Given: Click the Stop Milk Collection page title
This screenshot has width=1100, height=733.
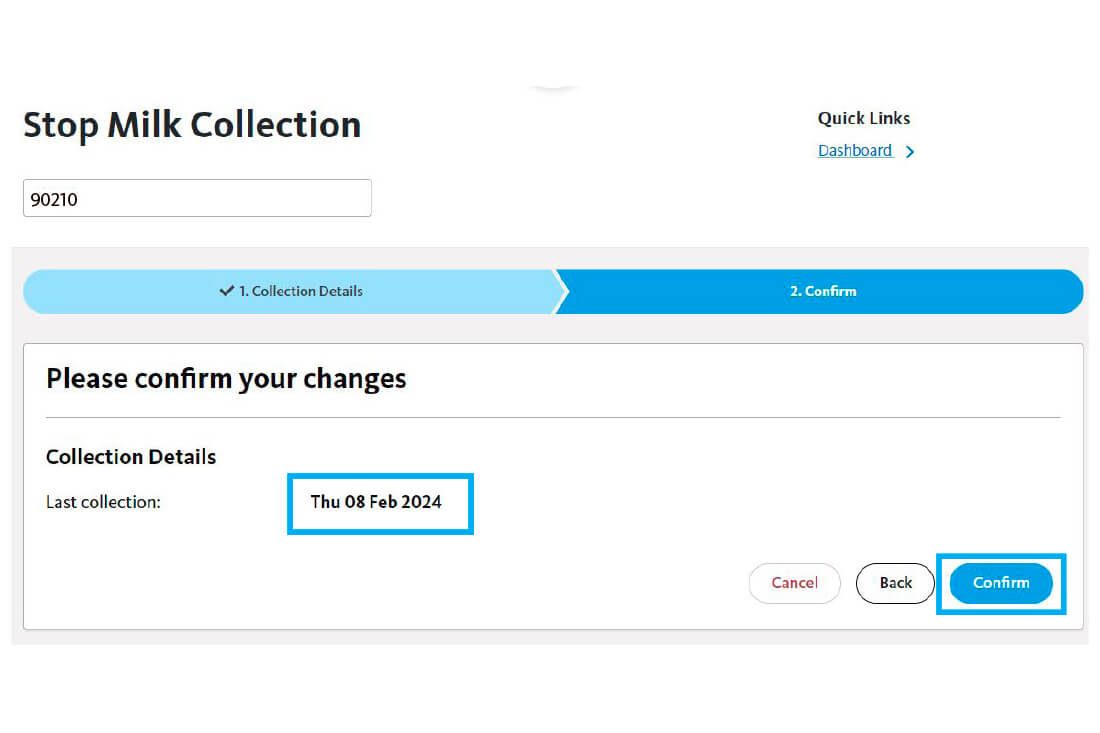Looking at the screenshot, I should 192,125.
